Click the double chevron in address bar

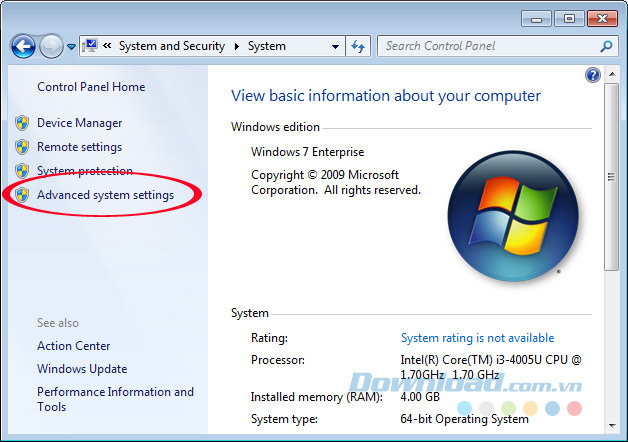click(107, 46)
